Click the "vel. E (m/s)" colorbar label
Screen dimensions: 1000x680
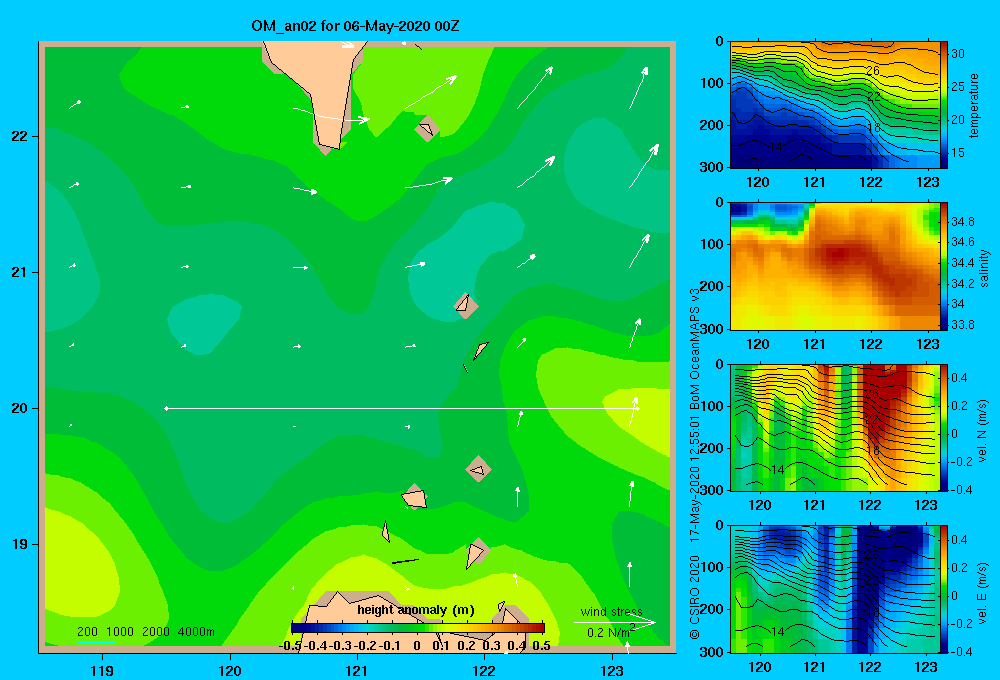(982, 591)
